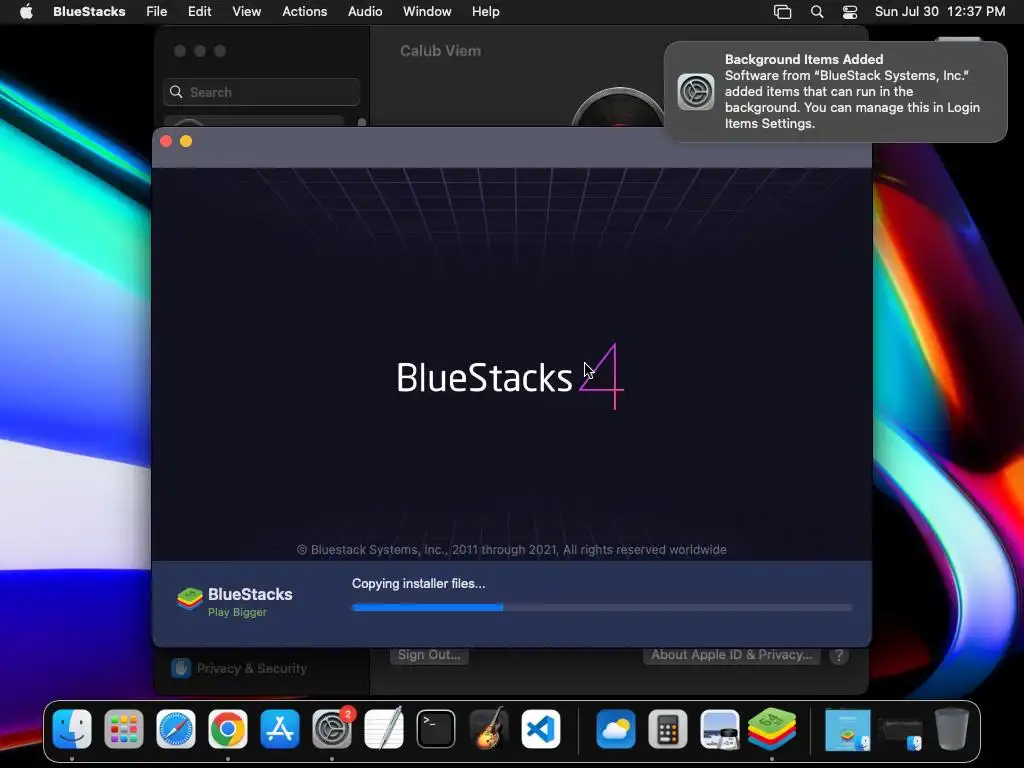Click the notification's System Settings icon

point(696,91)
